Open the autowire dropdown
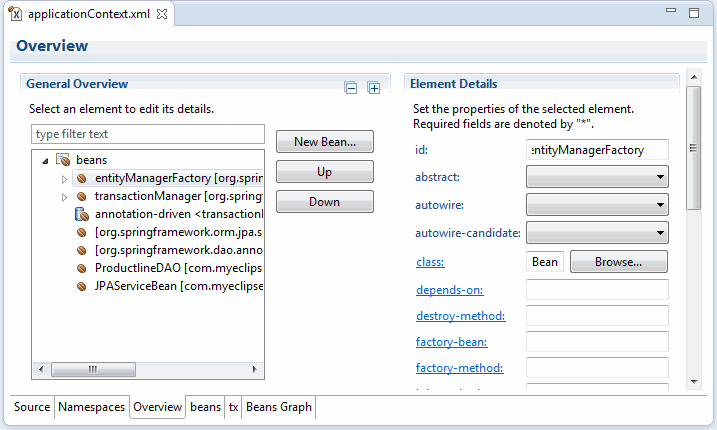Viewport: 717px width, 430px height. click(x=597, y=205)
